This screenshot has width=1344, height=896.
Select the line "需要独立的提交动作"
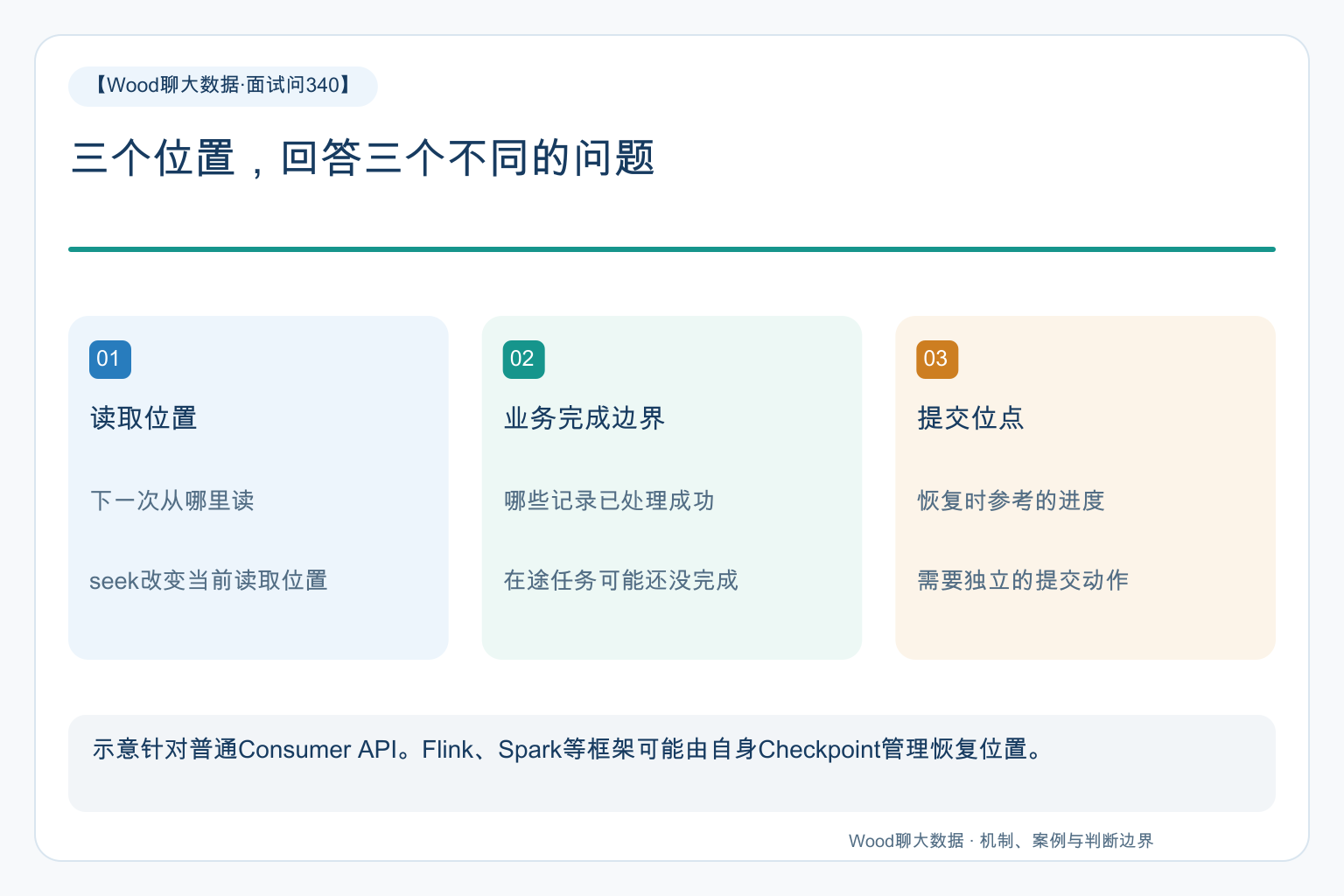pyautogui.click(x=1023, y=580)
